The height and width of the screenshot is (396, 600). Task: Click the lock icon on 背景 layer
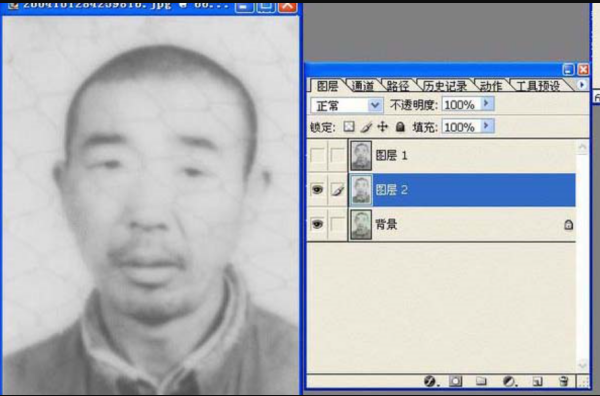pyautogui.click(x=568, y=225)
